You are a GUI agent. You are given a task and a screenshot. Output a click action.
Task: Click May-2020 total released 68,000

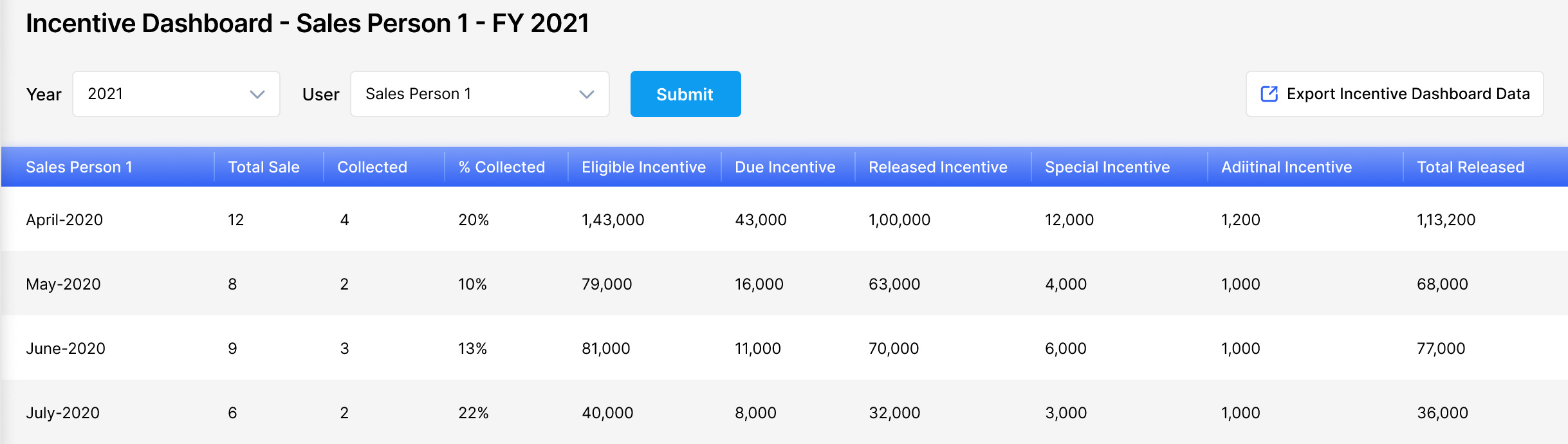[1443, 284]
